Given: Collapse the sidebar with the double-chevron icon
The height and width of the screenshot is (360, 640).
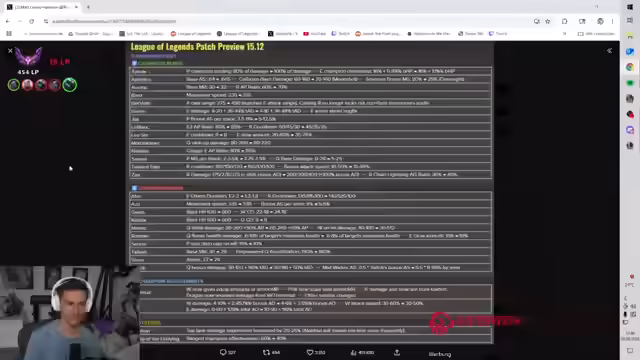Looking at the screenshot, I should pos(609,51).
